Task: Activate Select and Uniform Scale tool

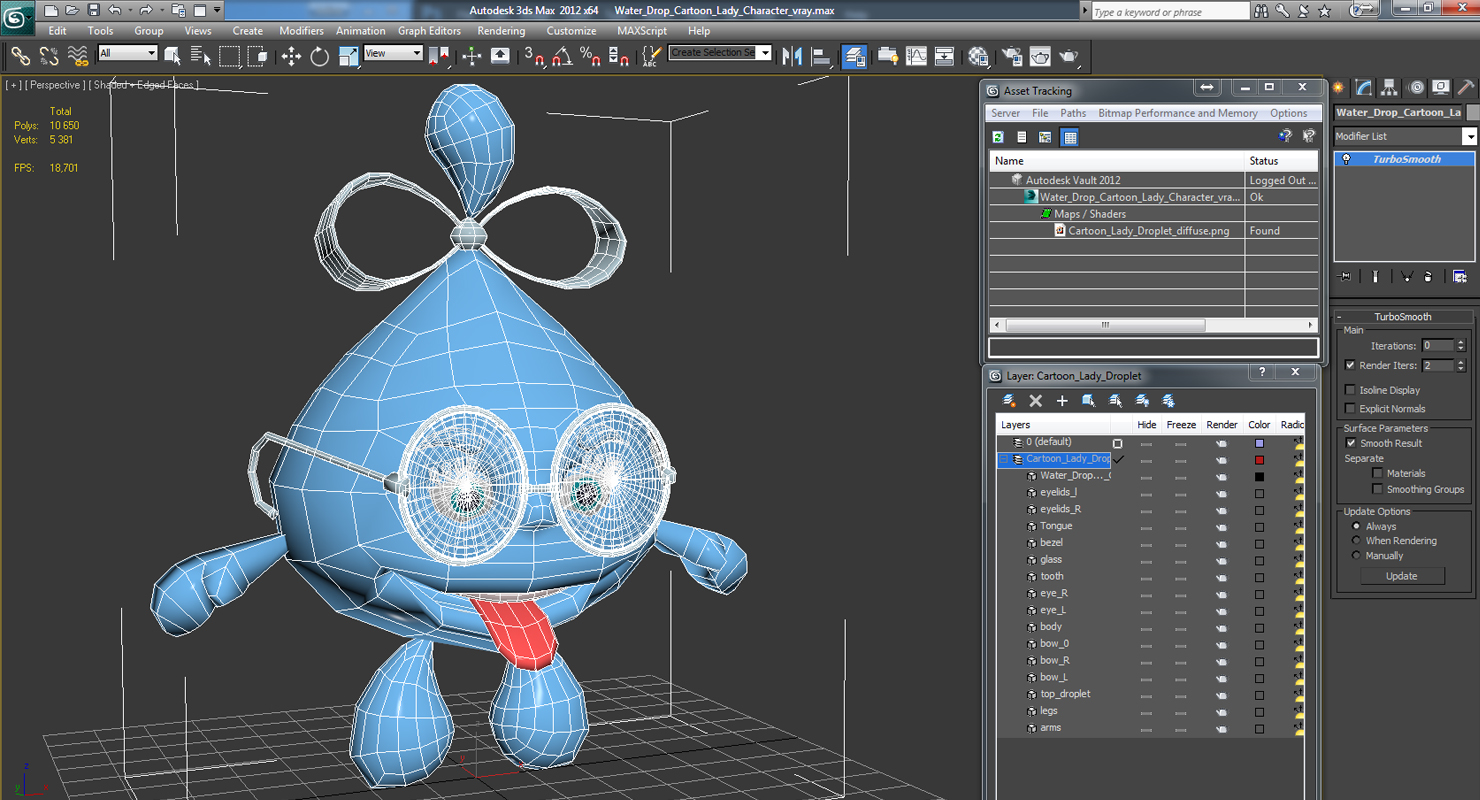Action: [x=348, y=56]
